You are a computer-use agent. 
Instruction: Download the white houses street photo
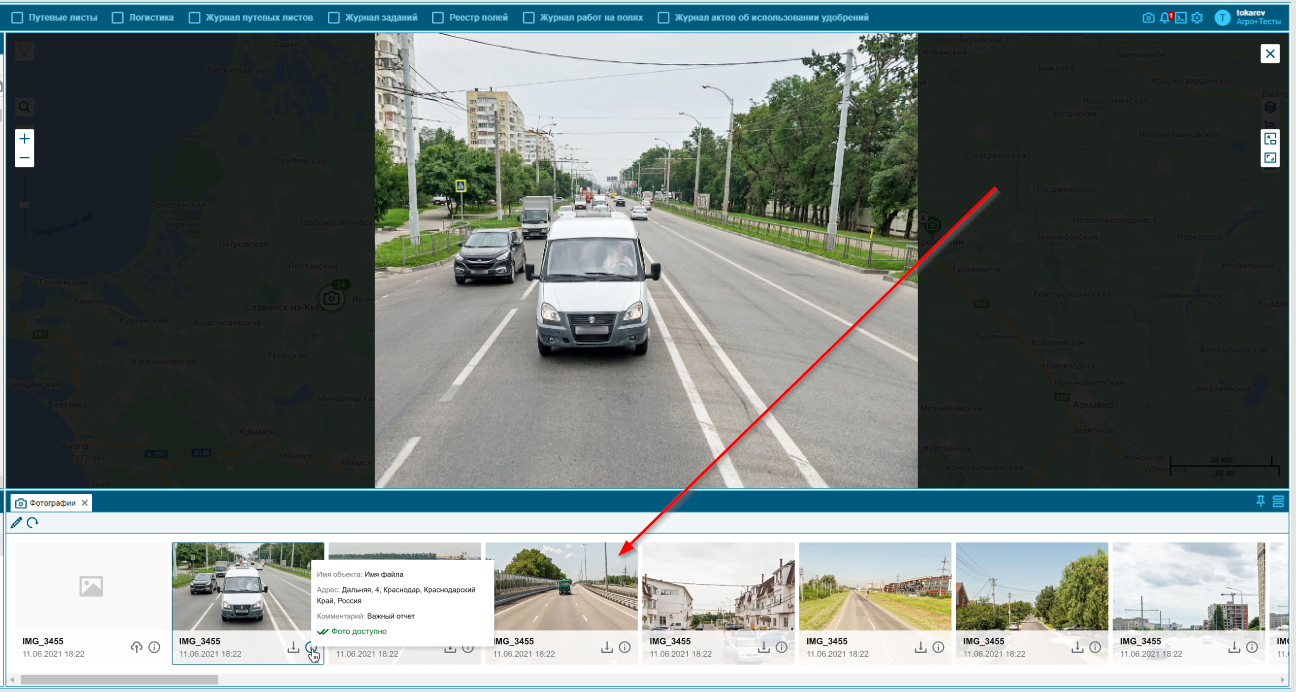(764, 647)
